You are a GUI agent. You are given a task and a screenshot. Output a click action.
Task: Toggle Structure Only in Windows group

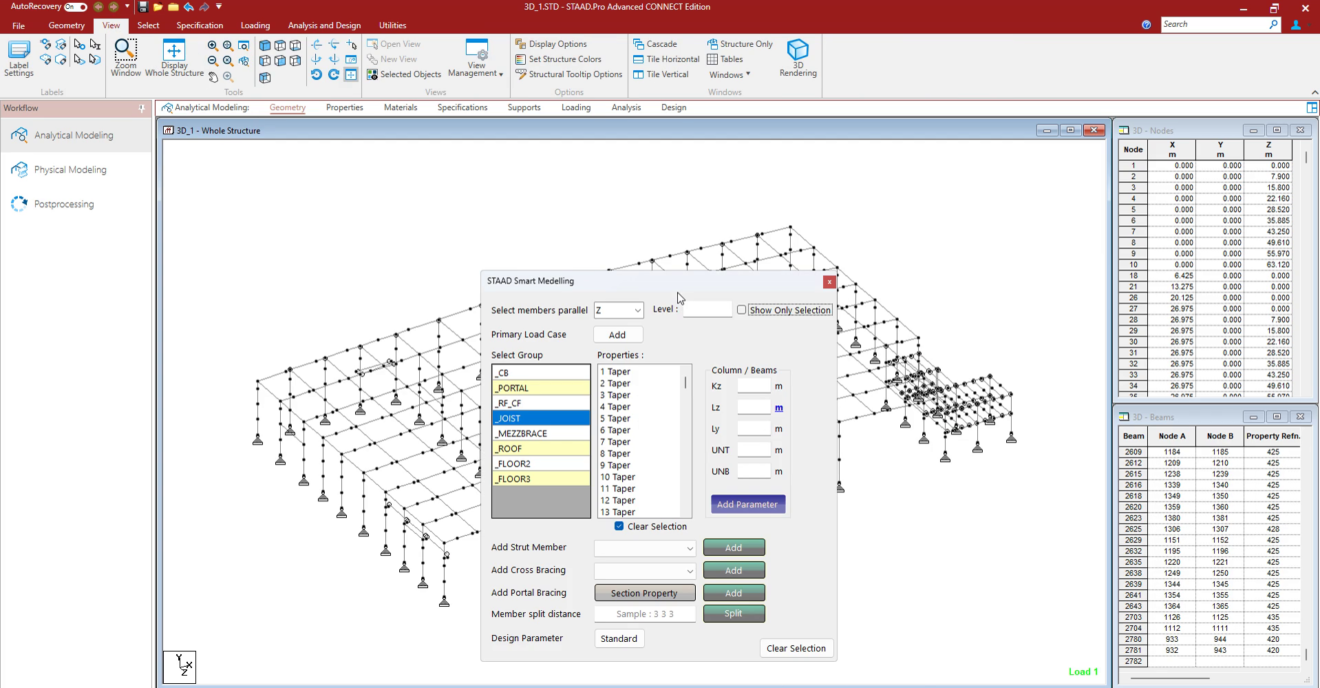coord(739,44)
